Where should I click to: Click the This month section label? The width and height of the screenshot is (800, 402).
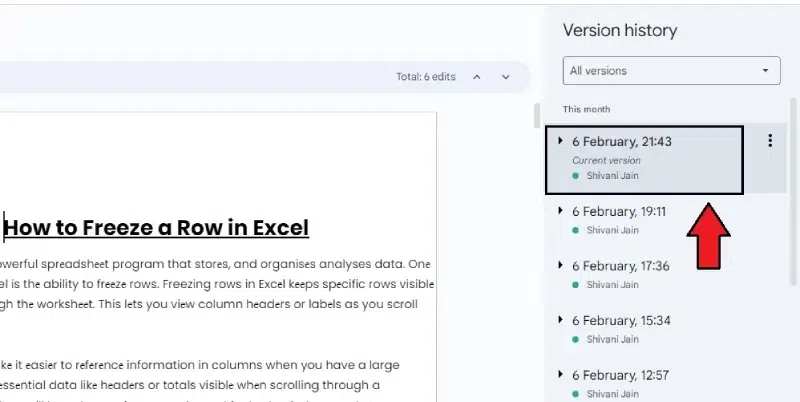coord(586,109)
